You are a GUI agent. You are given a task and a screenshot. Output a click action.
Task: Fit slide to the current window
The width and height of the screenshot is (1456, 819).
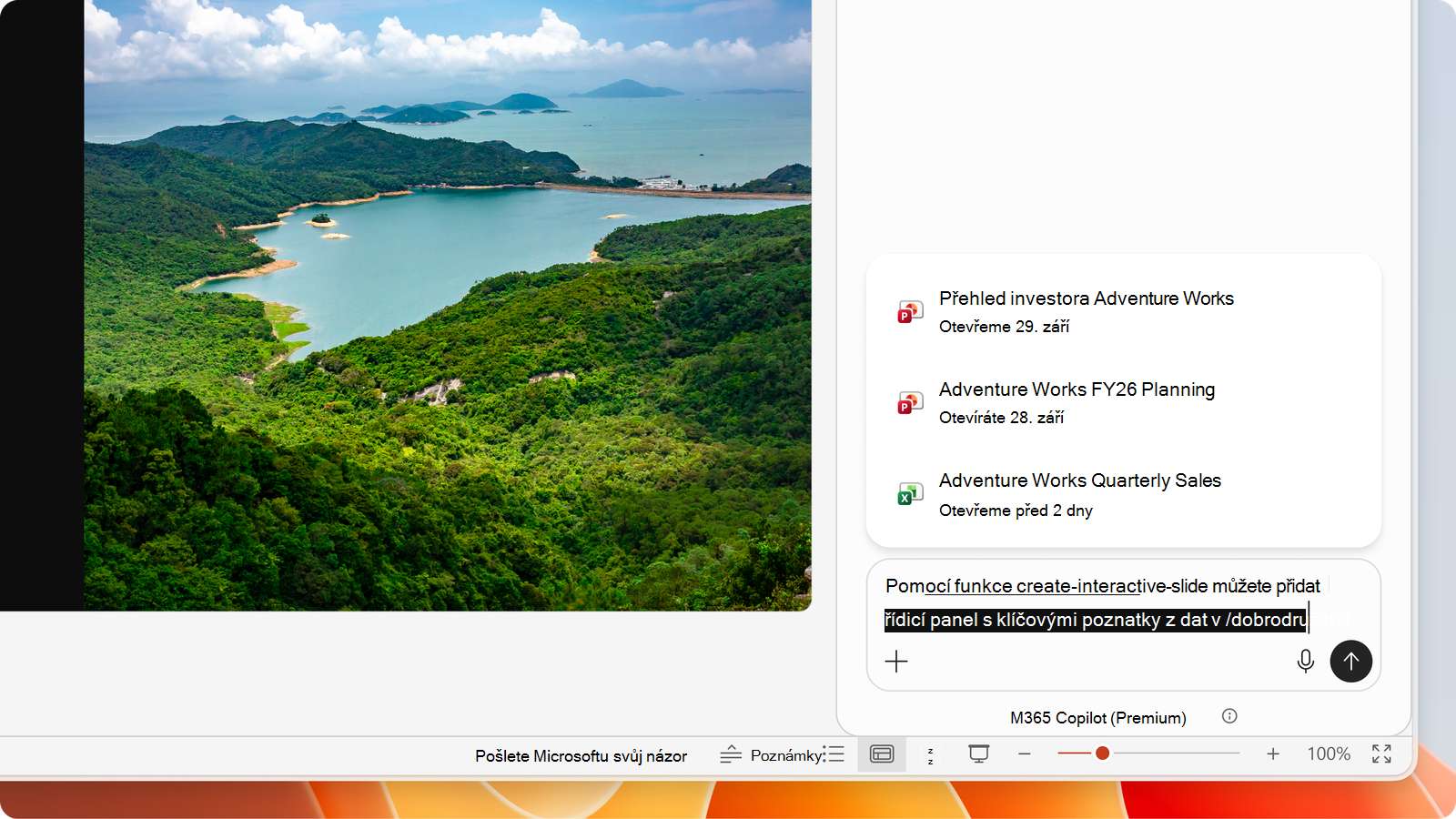(1381, 754)
